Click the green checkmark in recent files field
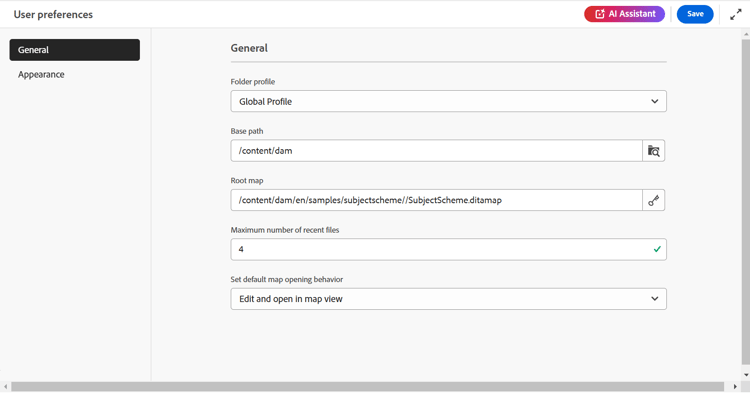This screenshot has width=750, height=395. [x=657, y=249]
